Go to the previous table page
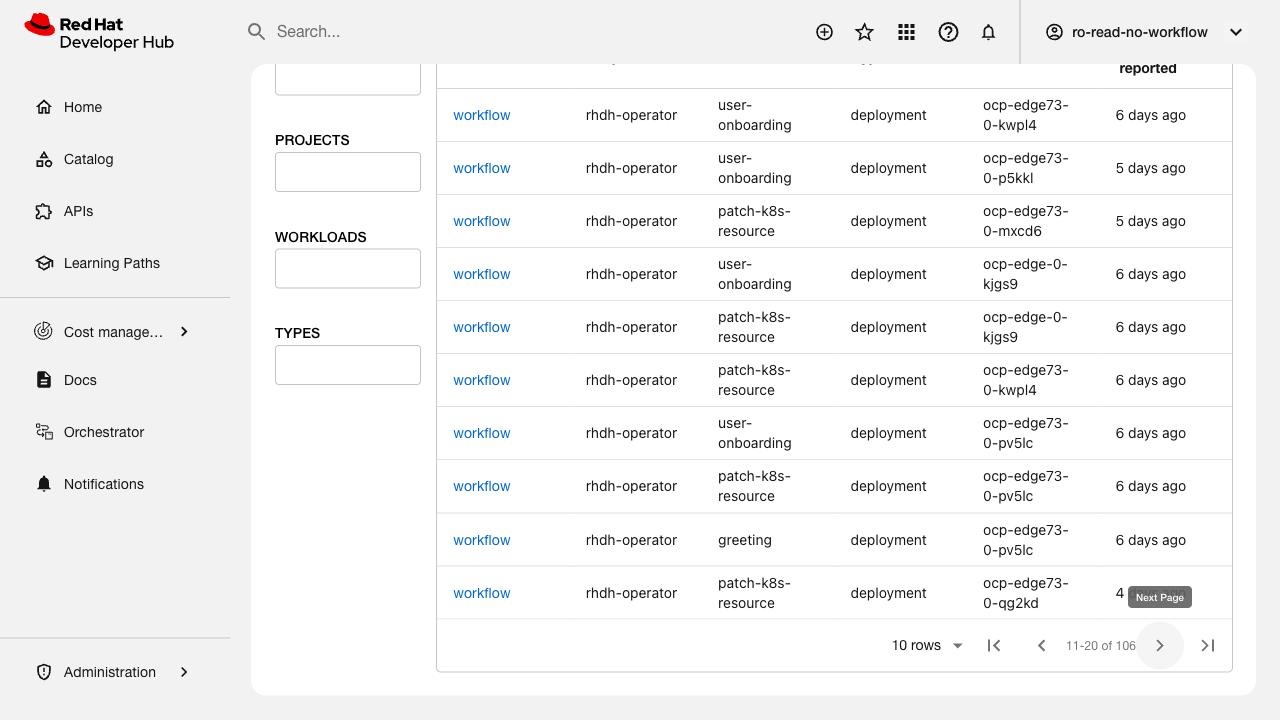Image resolution: width=1280 pixels, height=720 pixels. point(1041,646)
